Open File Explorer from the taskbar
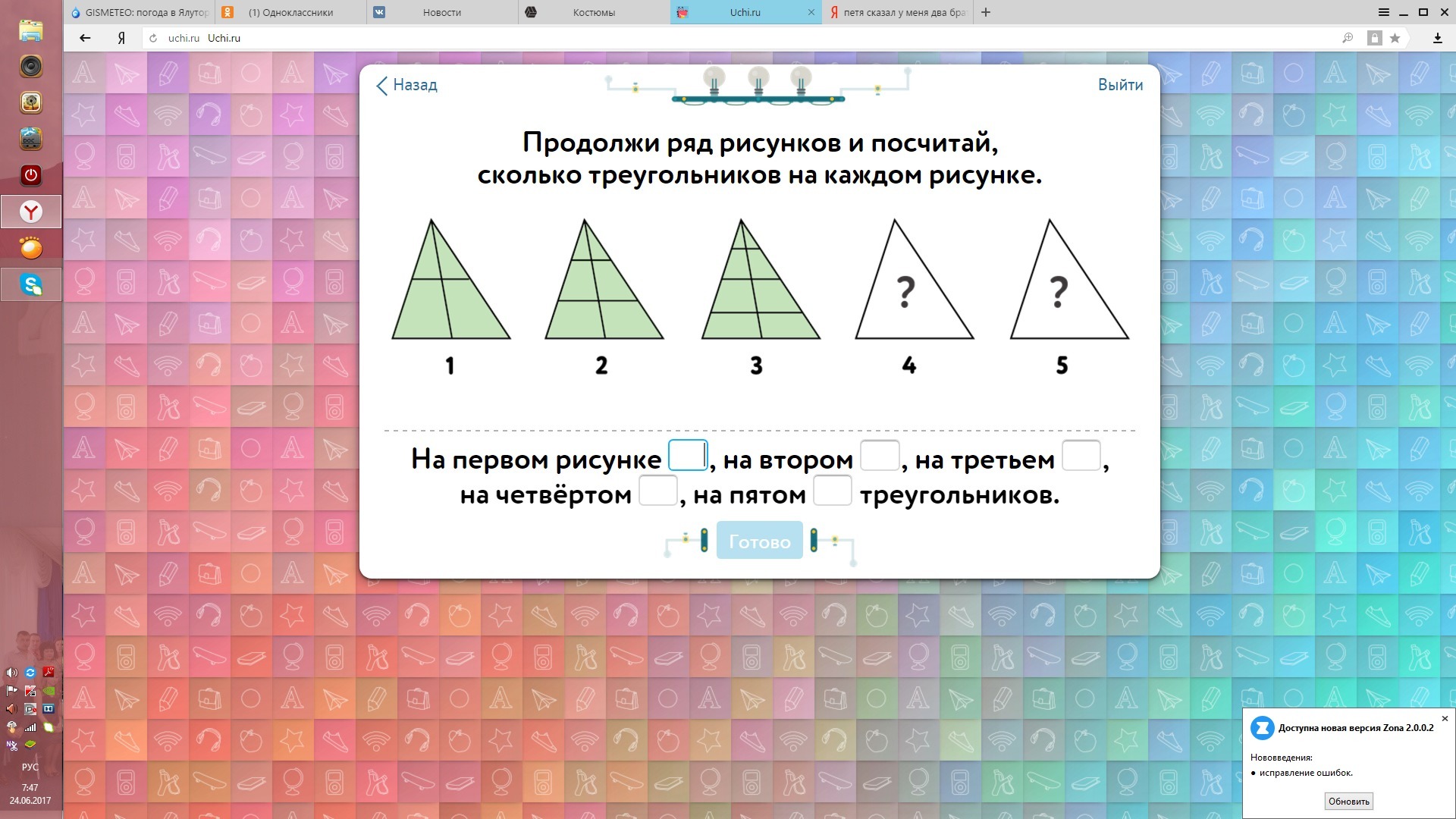This screenshot has height=819, width=1456. coord(31,31)
